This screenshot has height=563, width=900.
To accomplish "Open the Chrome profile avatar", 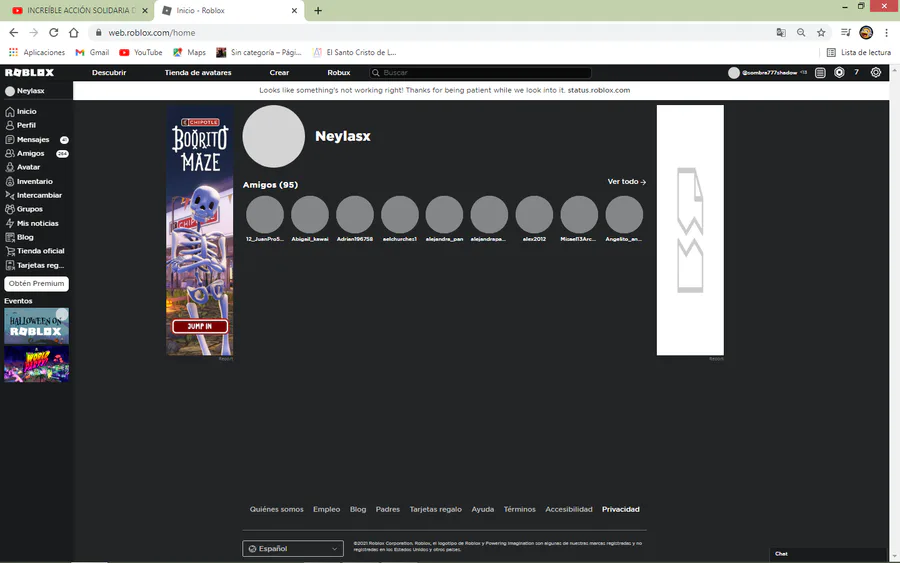I will [x=866, y=33].
